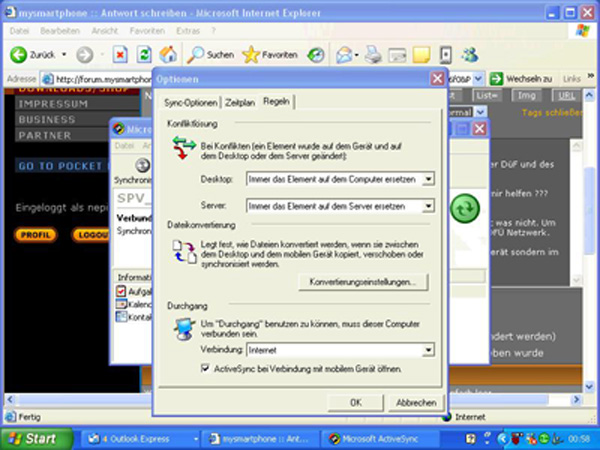Image resolution: width=600 pixels, height=450 pixels.
Task: Open the Verbindung Internet dropdown
Action: coord(429,350)
